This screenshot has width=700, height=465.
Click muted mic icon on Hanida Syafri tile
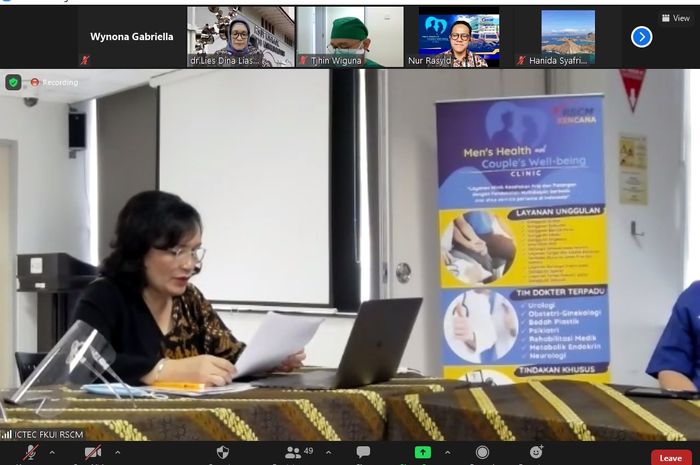click(x=521, y=60)
